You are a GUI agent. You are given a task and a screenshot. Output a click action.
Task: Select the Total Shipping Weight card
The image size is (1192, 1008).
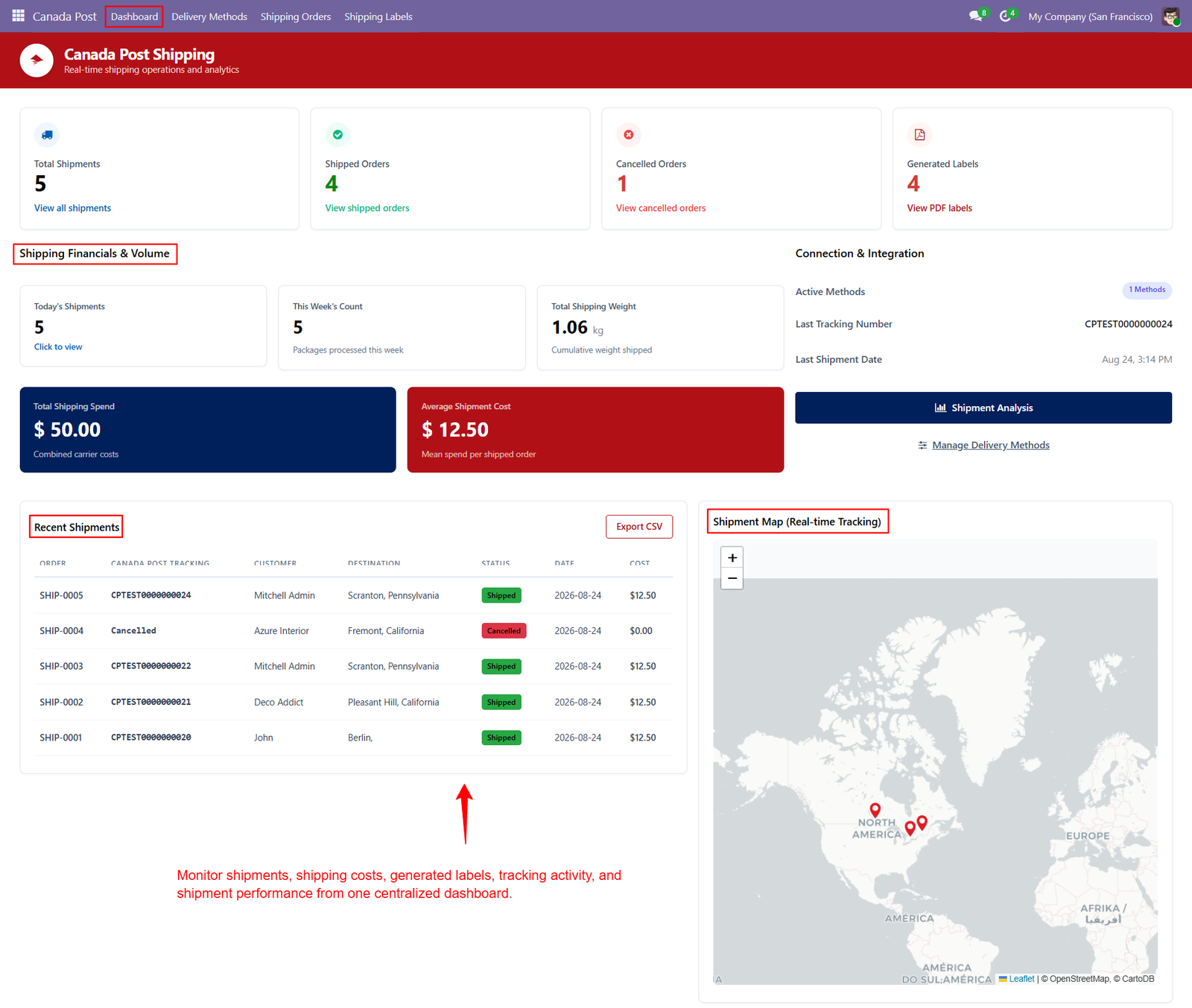(x=660, y=328)
